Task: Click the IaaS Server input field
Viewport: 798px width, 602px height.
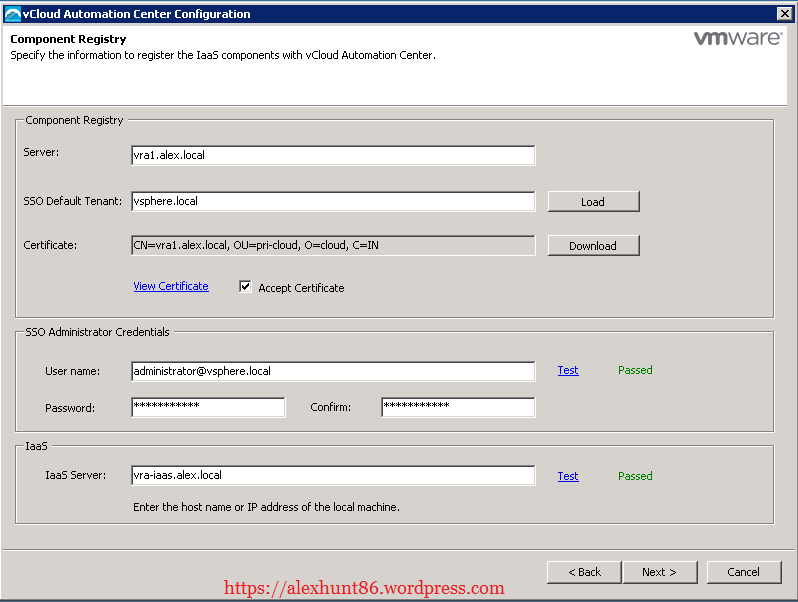Action: point(333,476)
